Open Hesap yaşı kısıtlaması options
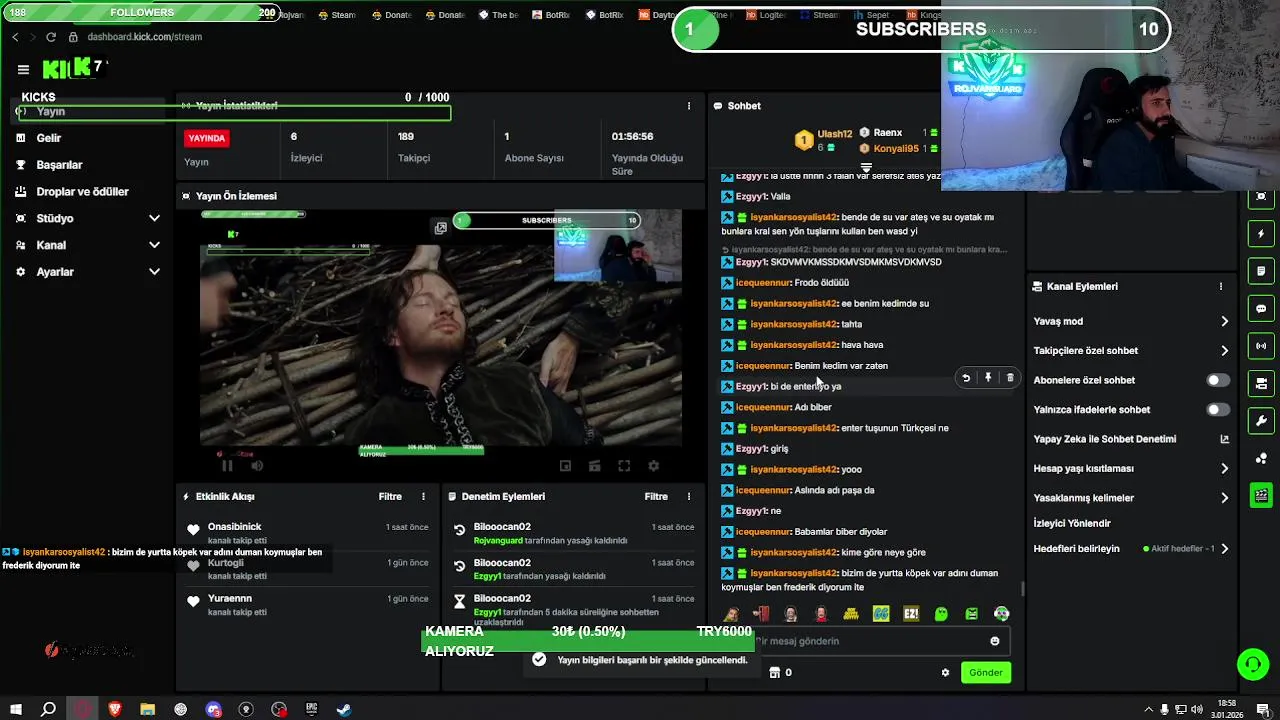The width and height of the screenshot is (1280, 720). tap(1224, 468)
